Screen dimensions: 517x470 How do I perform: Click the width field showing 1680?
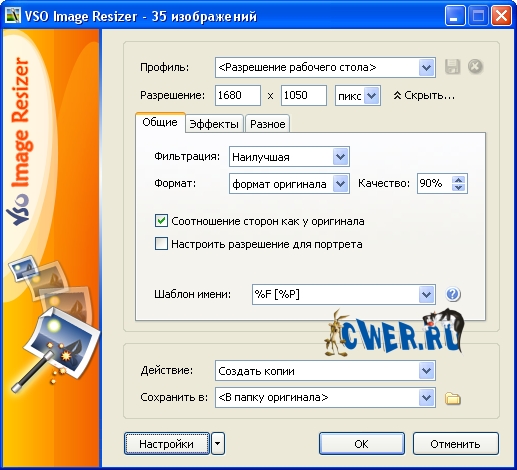238,96
